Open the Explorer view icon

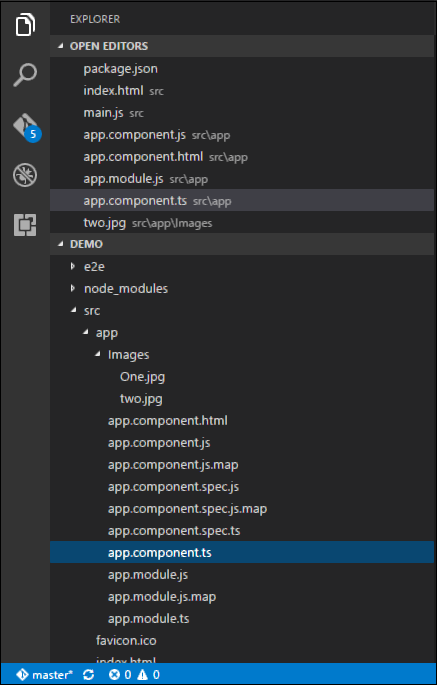click(x=25, y=25)
